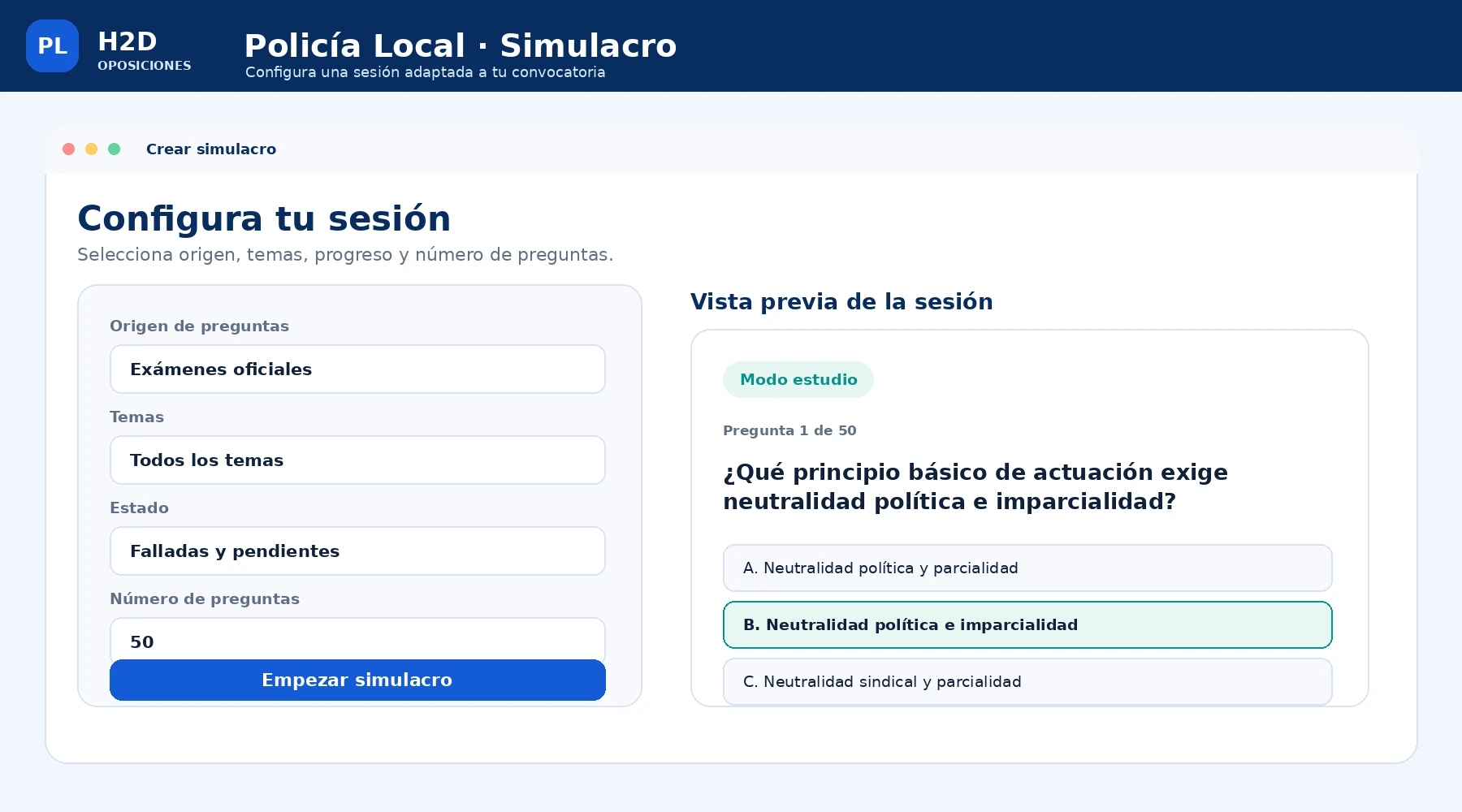Select answer A. Neutralidad política y parcialidad
The image size is (1462, 812).
(1027, 568)
